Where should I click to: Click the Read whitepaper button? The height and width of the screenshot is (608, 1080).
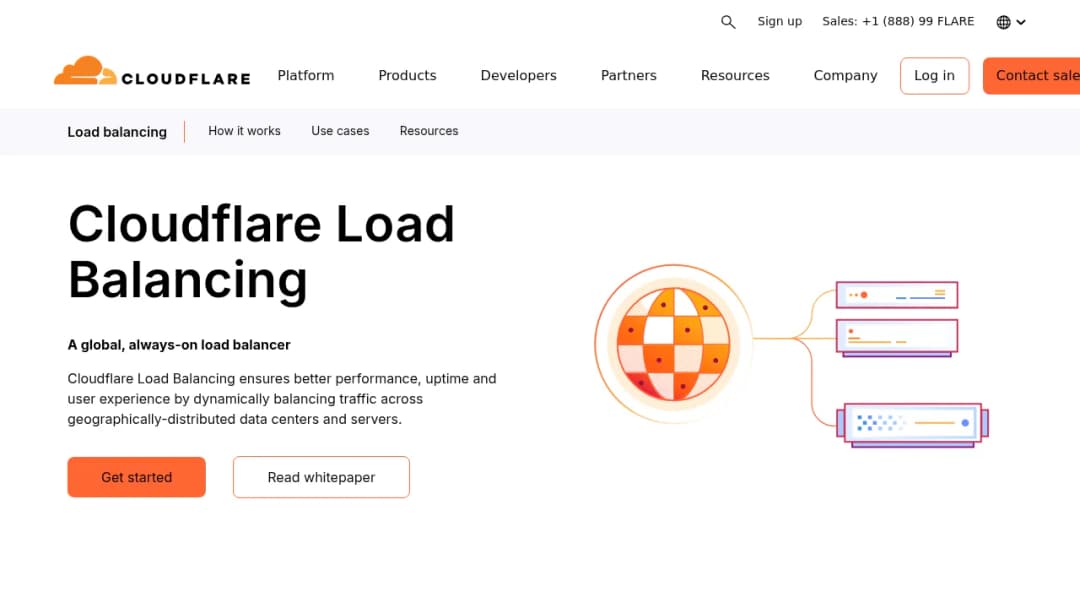(321, 477)
